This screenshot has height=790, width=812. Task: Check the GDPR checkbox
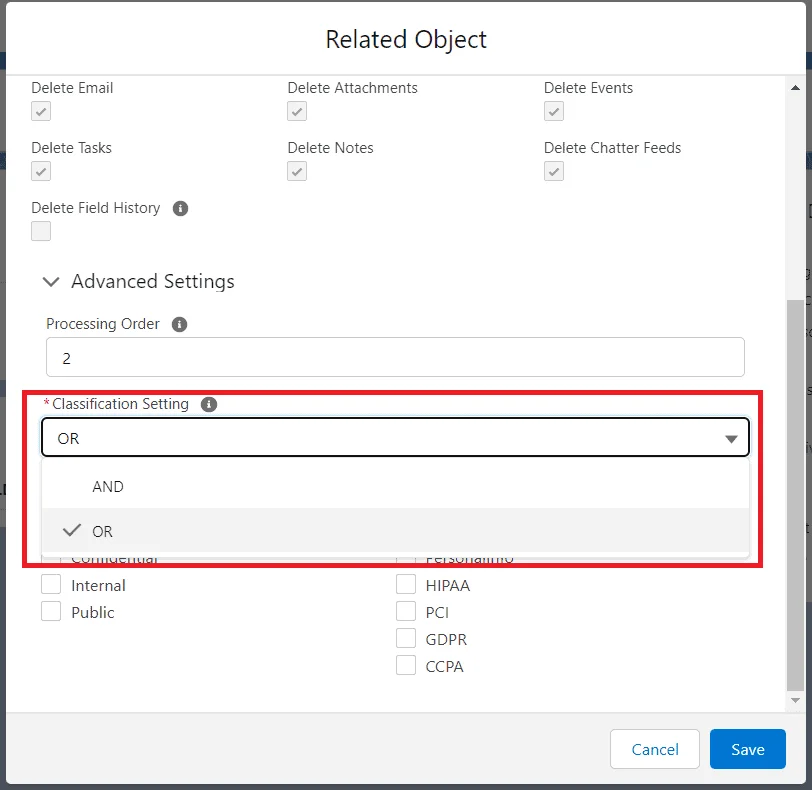point(406,638)
